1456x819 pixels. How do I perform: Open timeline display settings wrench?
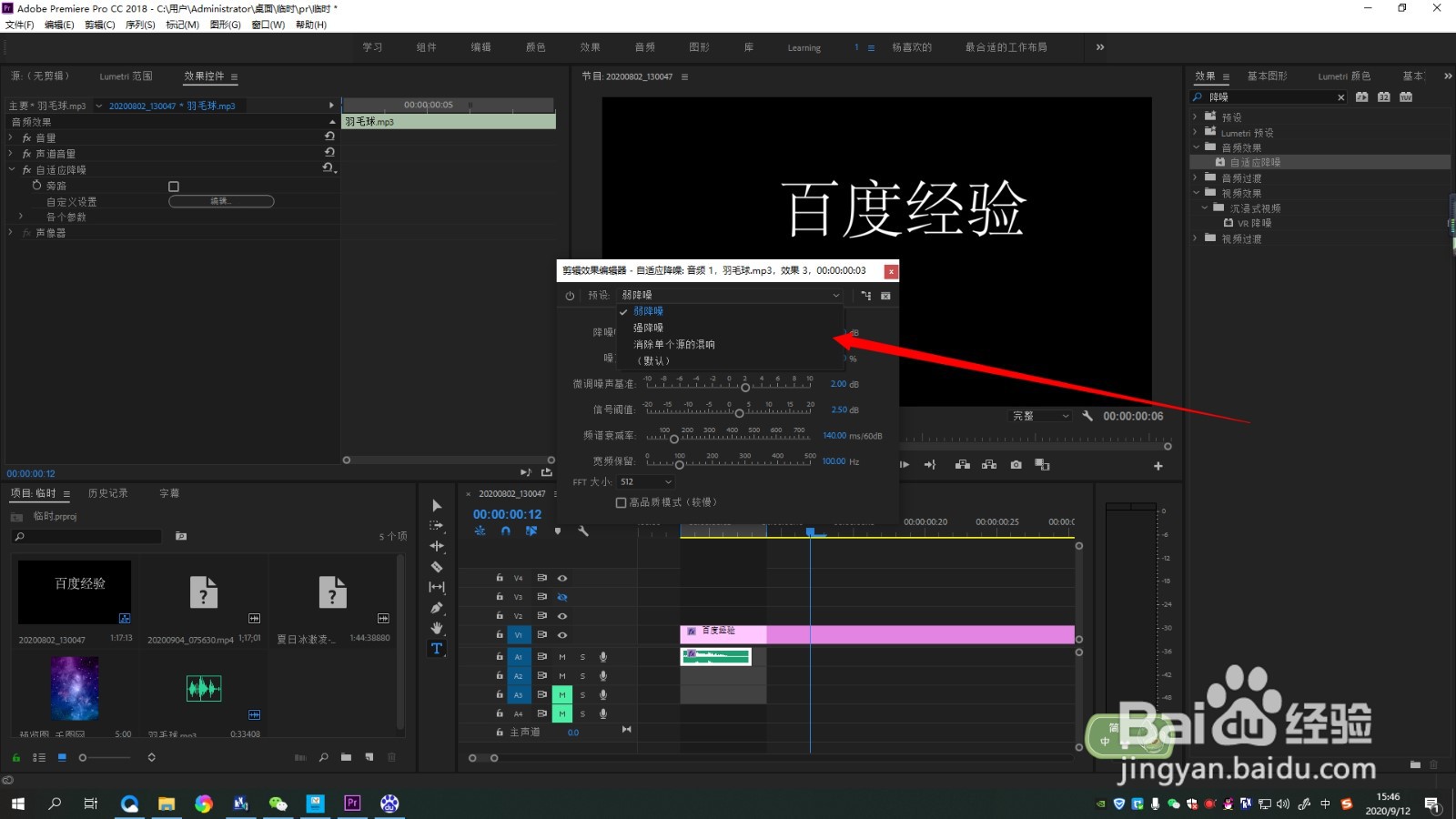coord(583,531)
